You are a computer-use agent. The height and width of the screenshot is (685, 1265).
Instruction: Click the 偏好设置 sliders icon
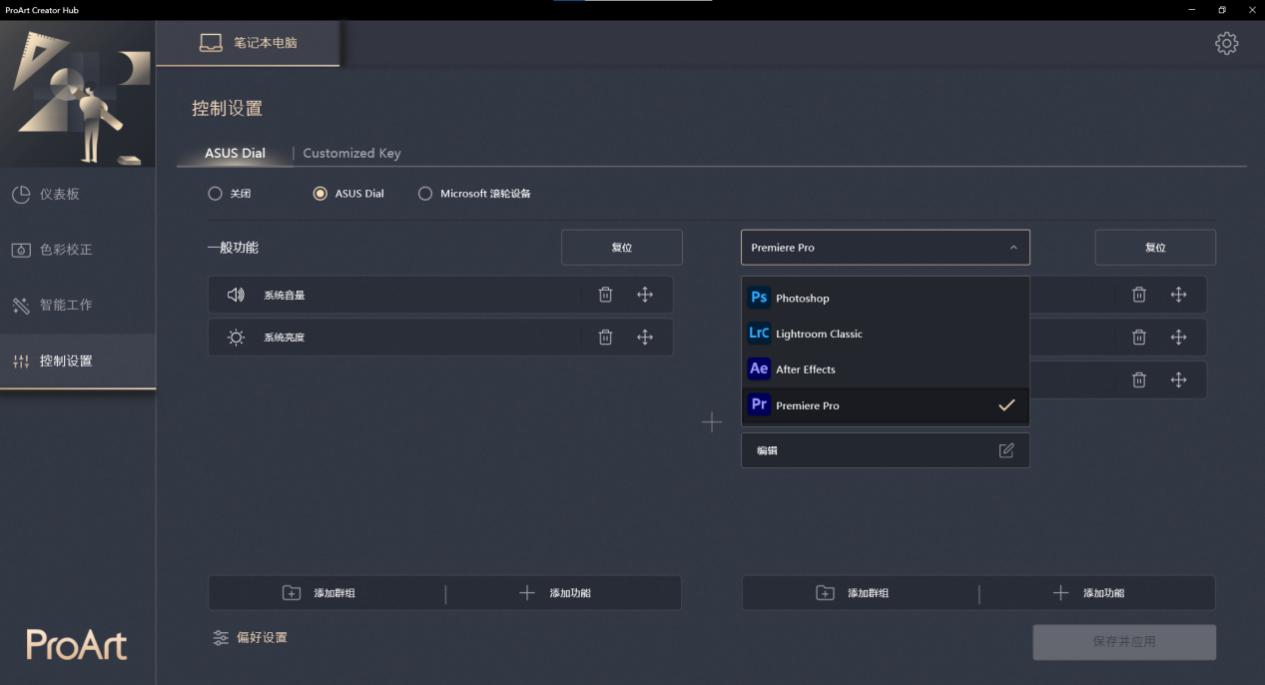tap(221, 638)
